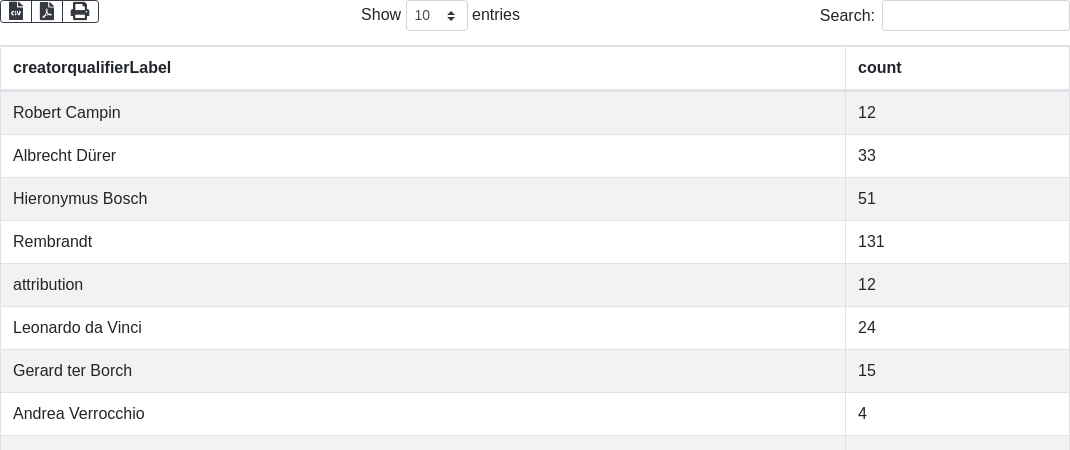Click the Leonardo da Vinci cell

pyautogui.click(x=423, y=328)
